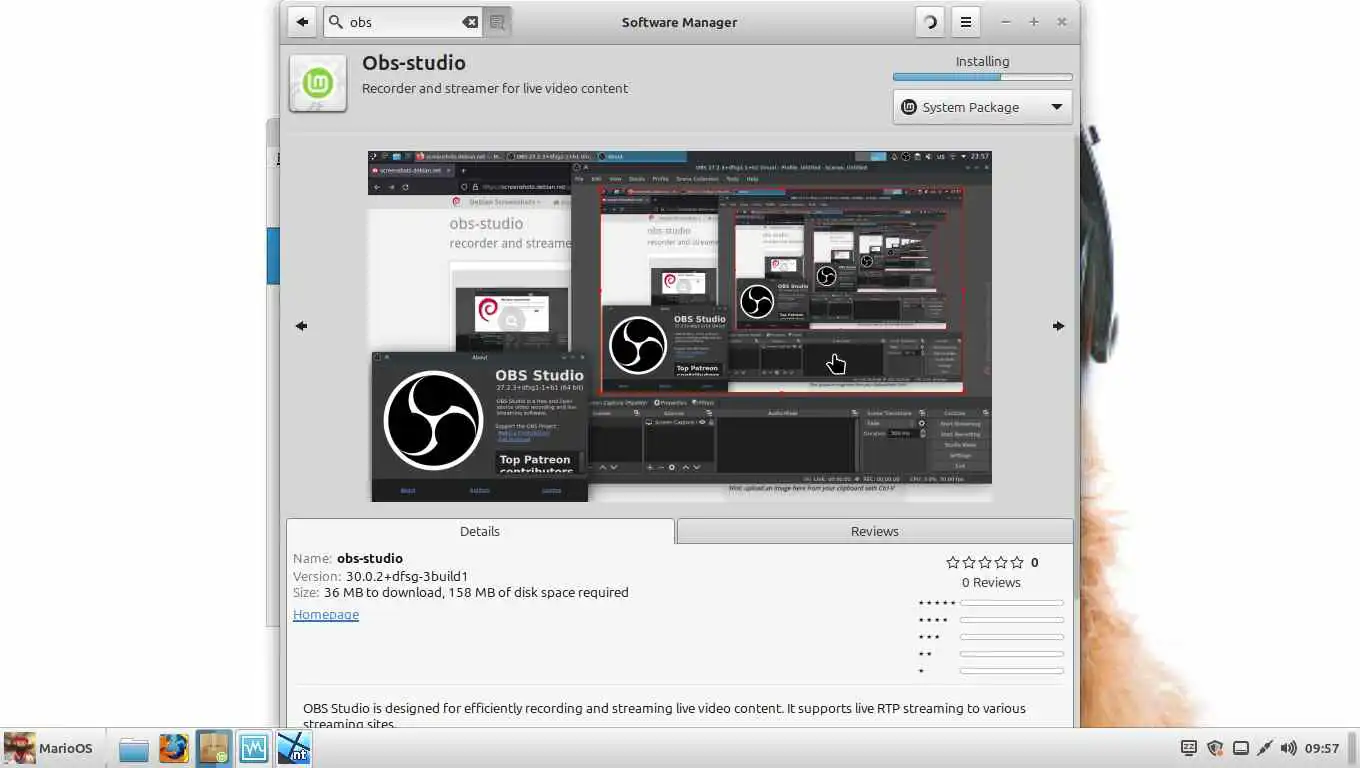Viewport: 1360px width, 768px height.
Task: Open the notes tray icon
Action: click(1189, 748)
